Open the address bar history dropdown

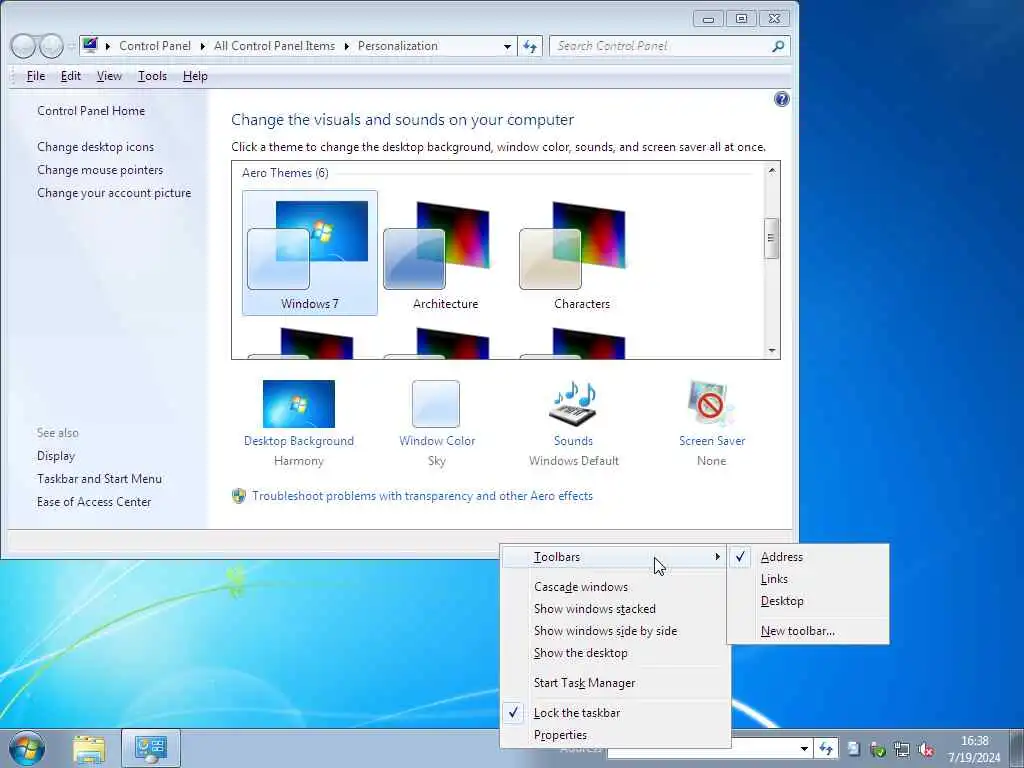pos(507,46)
